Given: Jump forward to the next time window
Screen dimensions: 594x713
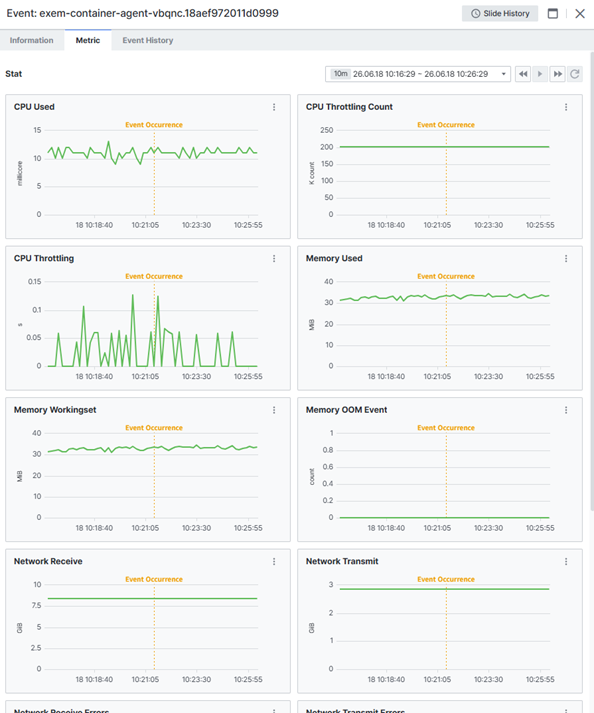Looking at the screenshot, I should click(558, 74).
